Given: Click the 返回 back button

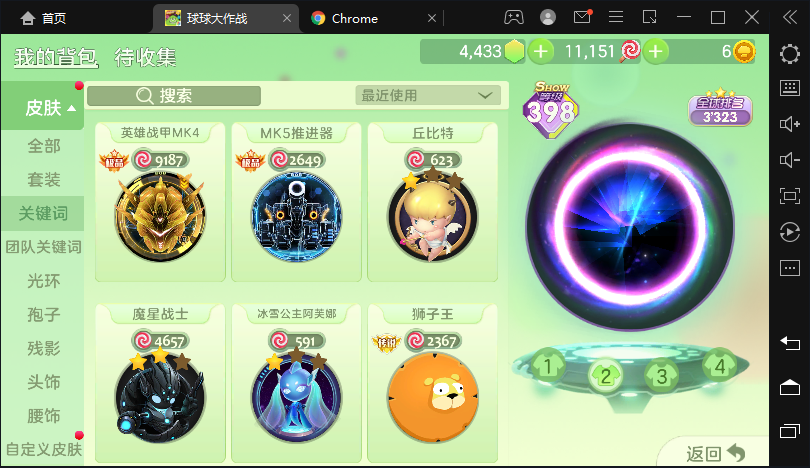Looking at the screenshot, I should (x=715, y=454).
